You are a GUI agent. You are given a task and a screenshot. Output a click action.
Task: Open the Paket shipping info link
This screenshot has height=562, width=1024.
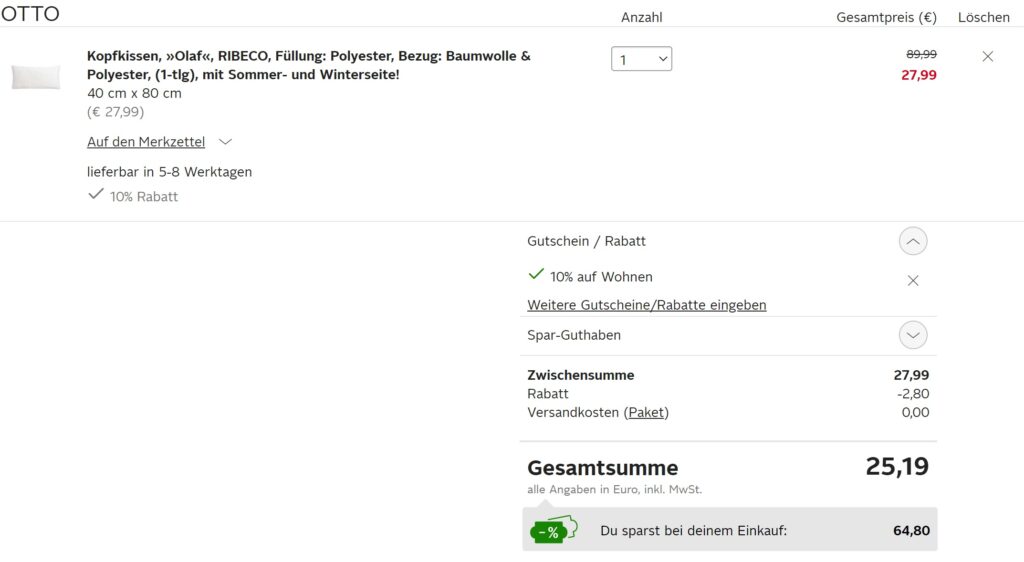(x=647, y=413)
